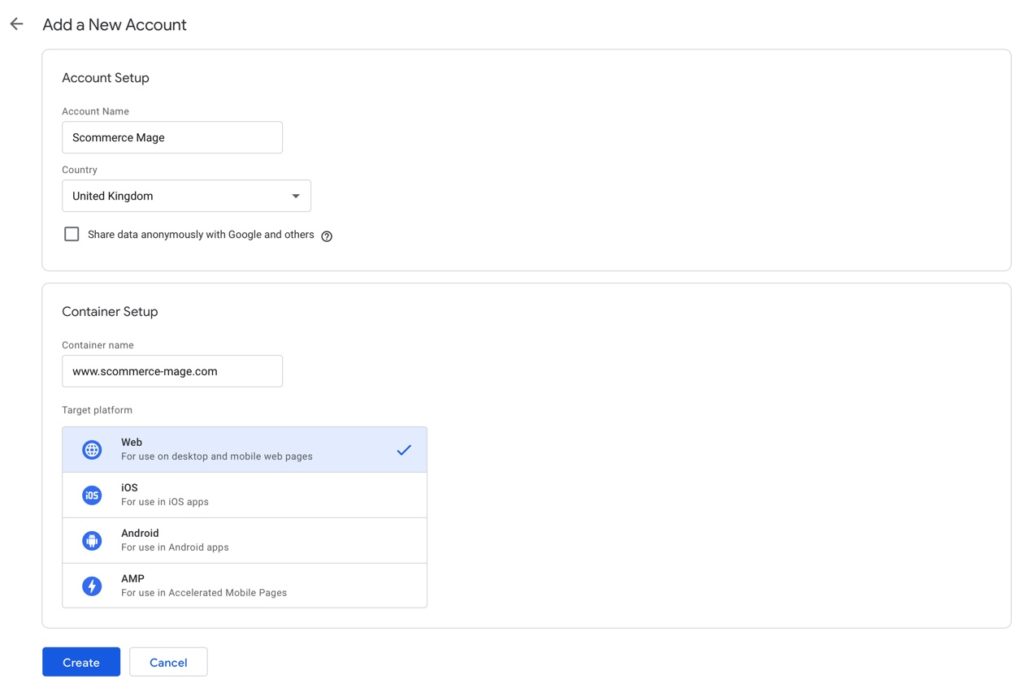The image size is (1024, 692).
Task: Click the globe icon next to Web
Action: (x=93, y=448)
